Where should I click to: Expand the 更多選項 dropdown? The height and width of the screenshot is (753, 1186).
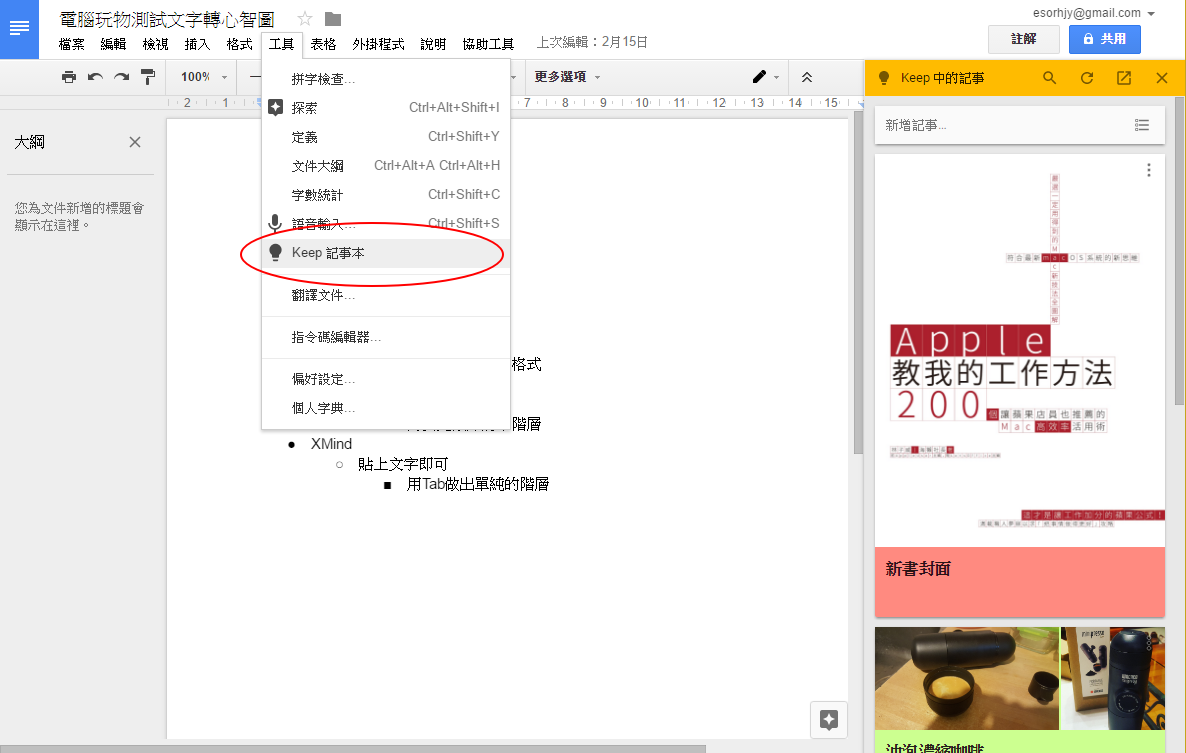(x=567, y=77)
